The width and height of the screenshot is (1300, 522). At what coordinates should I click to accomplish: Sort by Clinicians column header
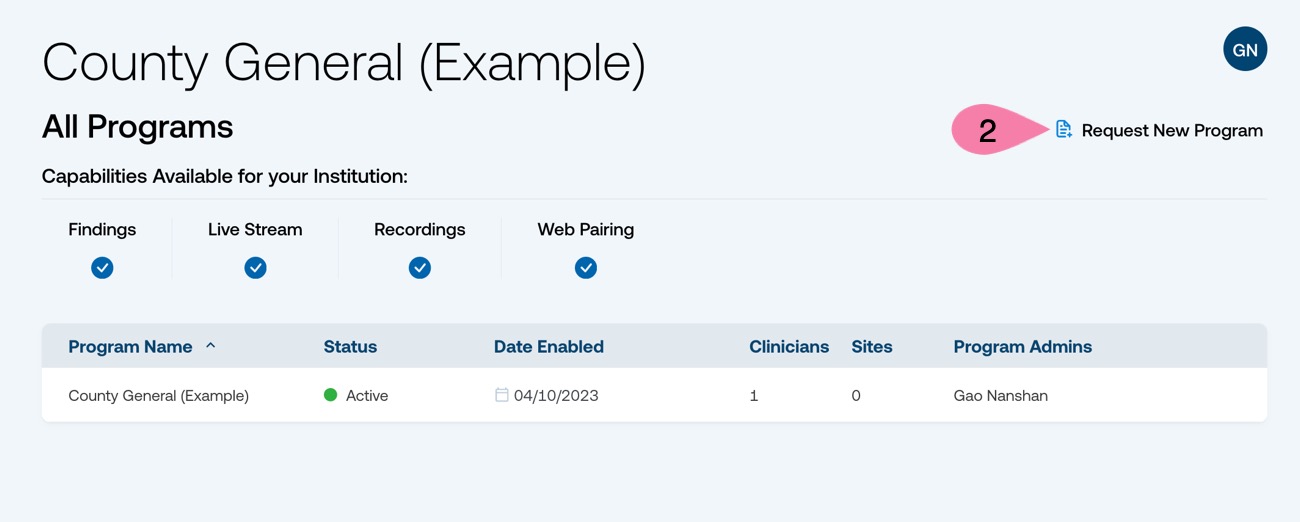789,347
